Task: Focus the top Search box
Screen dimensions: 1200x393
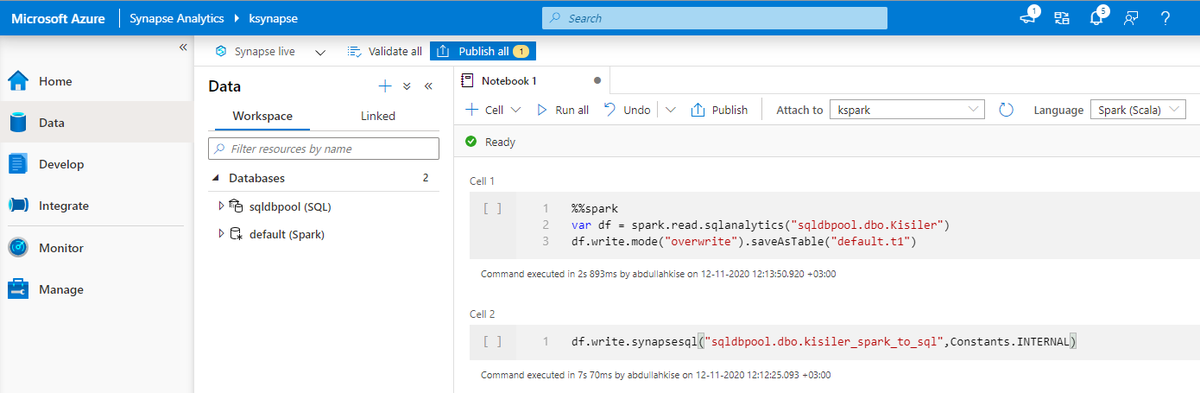Action: pyautogui.click(x=714, y=18)
